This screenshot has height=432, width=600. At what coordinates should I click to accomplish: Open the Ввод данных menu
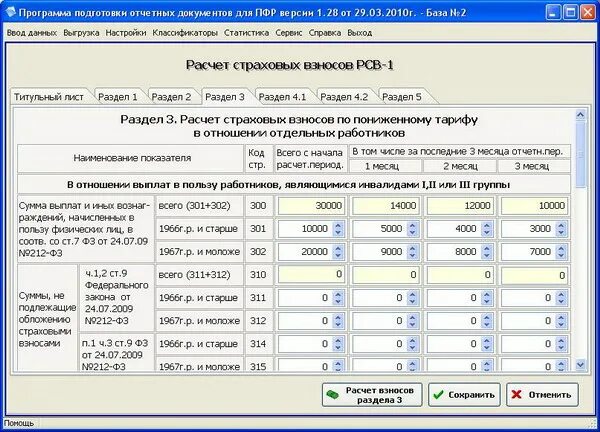tap(32, 33)
